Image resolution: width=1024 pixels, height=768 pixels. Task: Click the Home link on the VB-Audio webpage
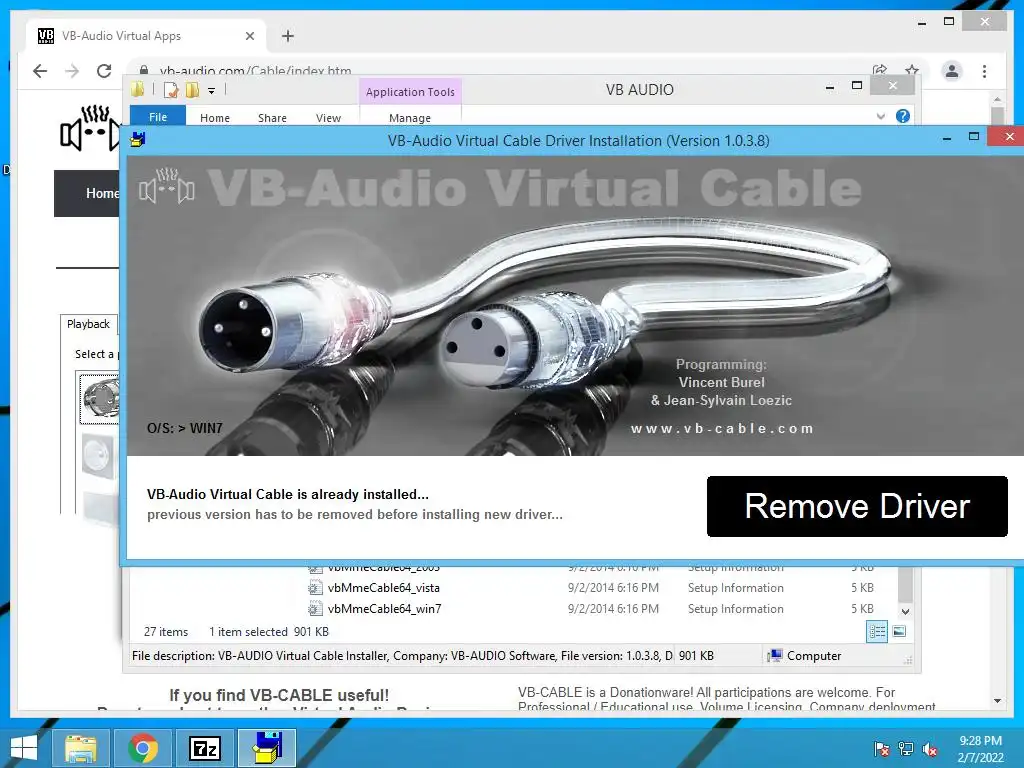point(102,193)
